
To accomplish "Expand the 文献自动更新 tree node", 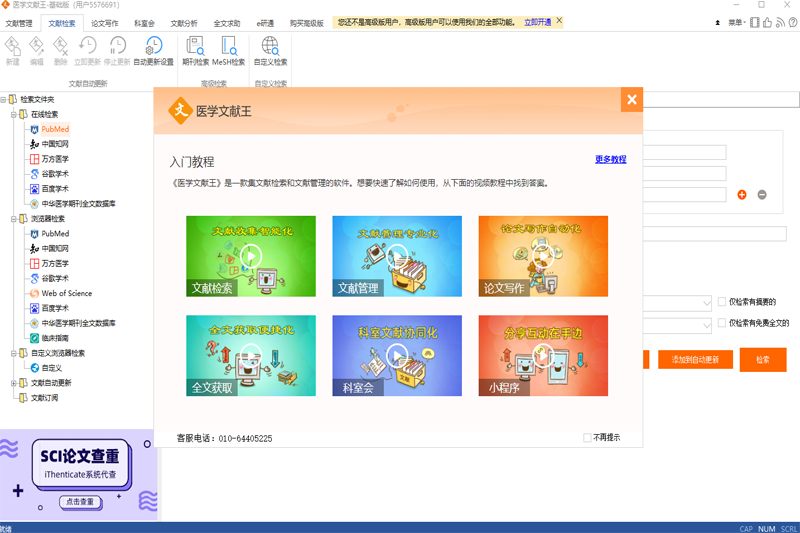I will 13,383.
